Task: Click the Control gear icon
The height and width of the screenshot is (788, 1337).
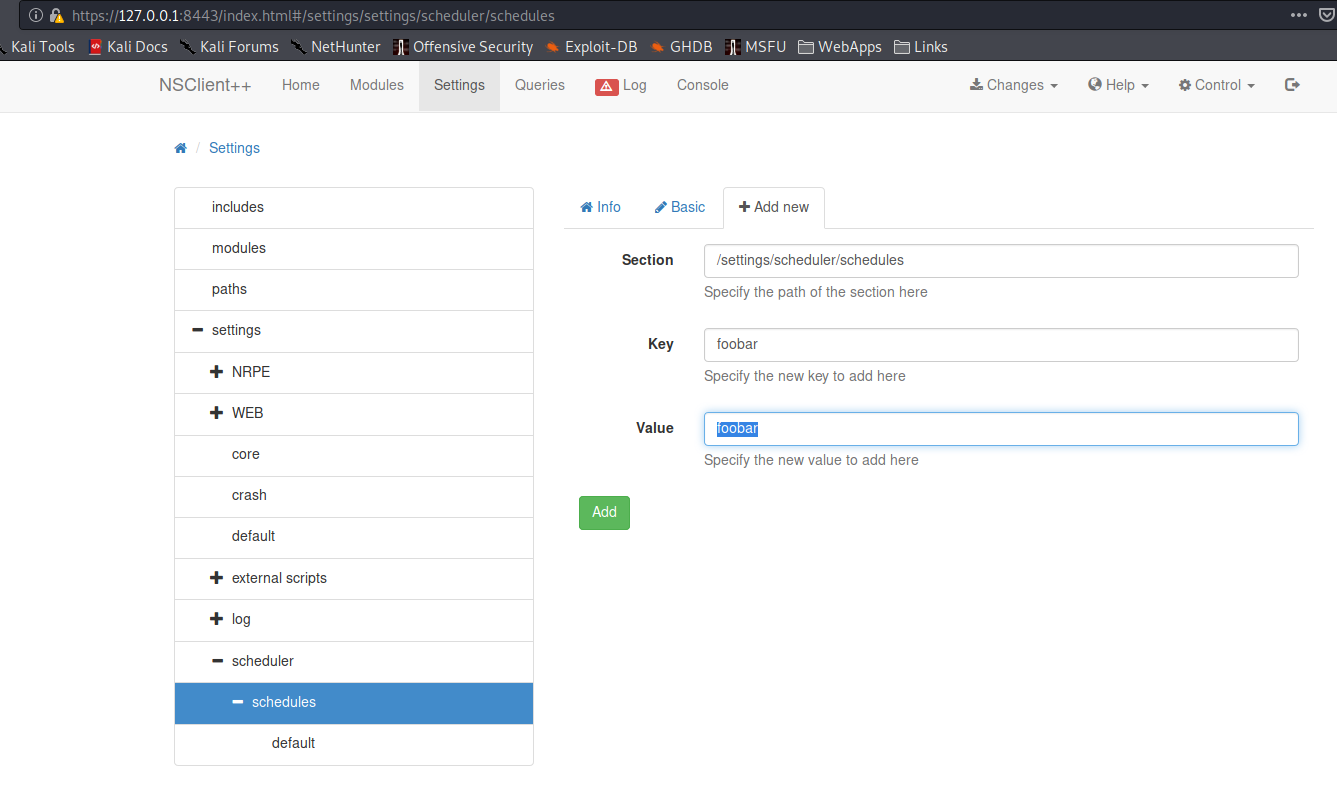Action: point(1185,85)
